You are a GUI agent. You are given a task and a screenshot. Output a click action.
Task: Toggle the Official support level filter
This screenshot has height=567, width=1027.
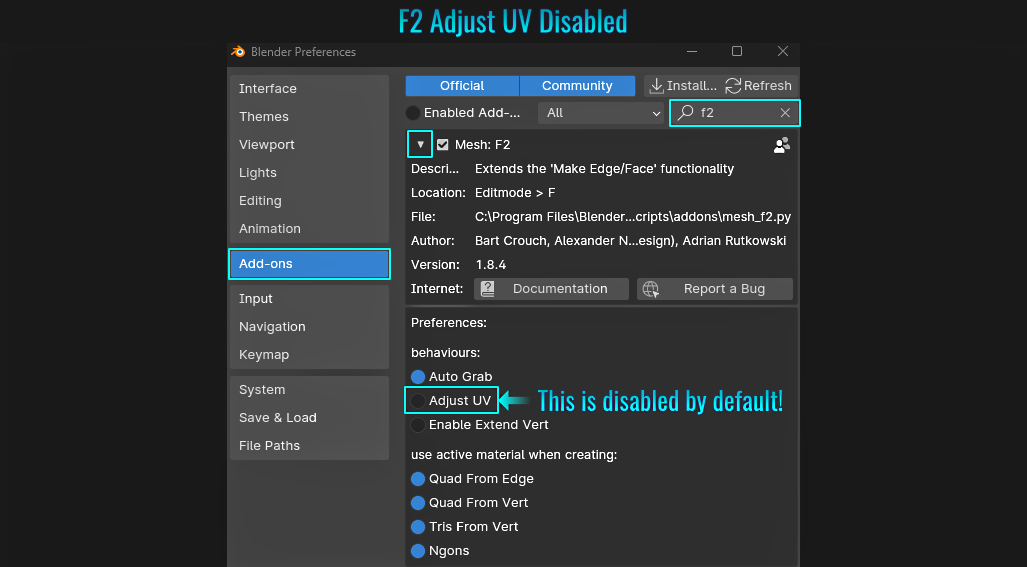(x=462, y=86)
